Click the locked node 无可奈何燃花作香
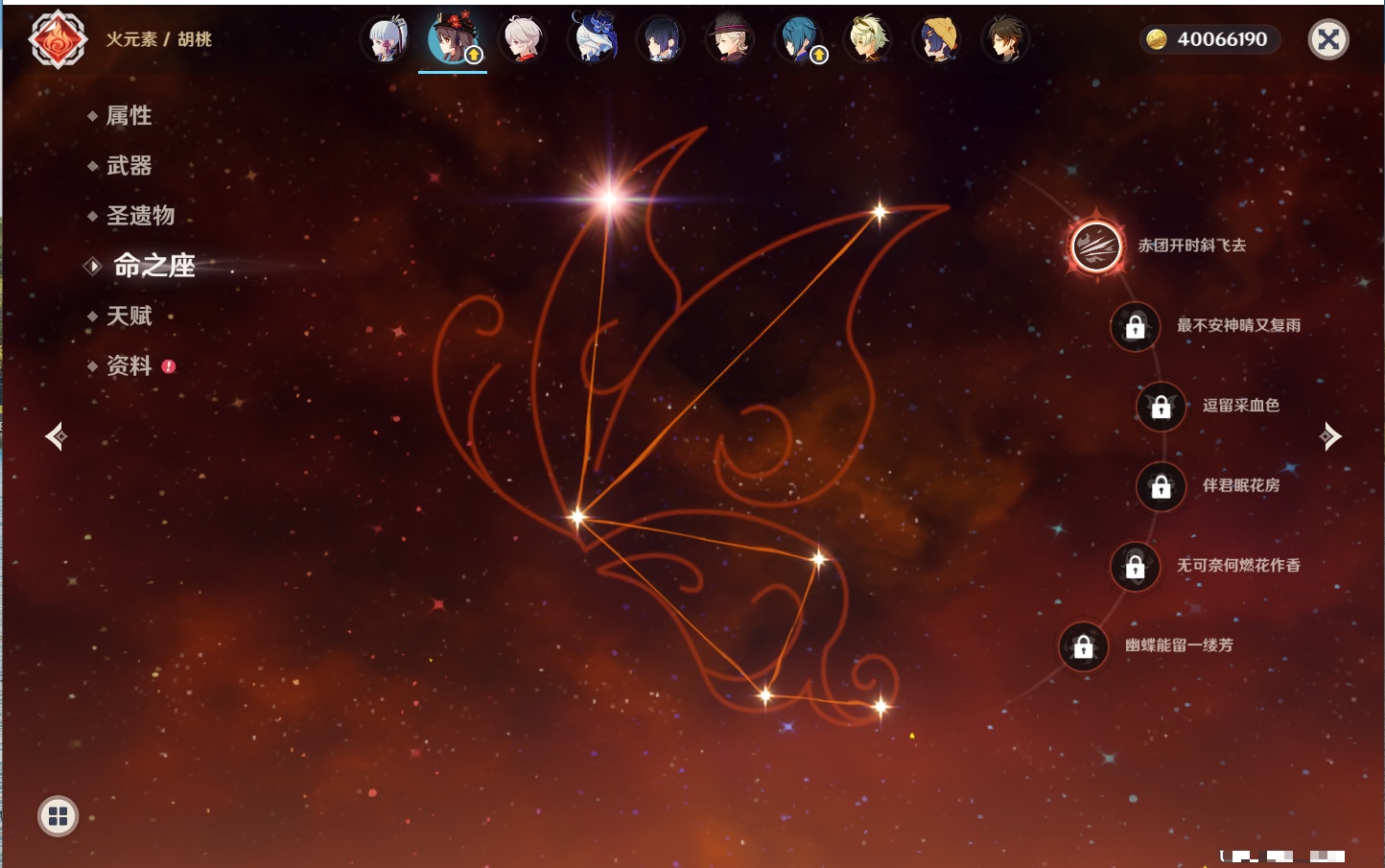This screenshot has height=868, width=1385. [1135, 567]
